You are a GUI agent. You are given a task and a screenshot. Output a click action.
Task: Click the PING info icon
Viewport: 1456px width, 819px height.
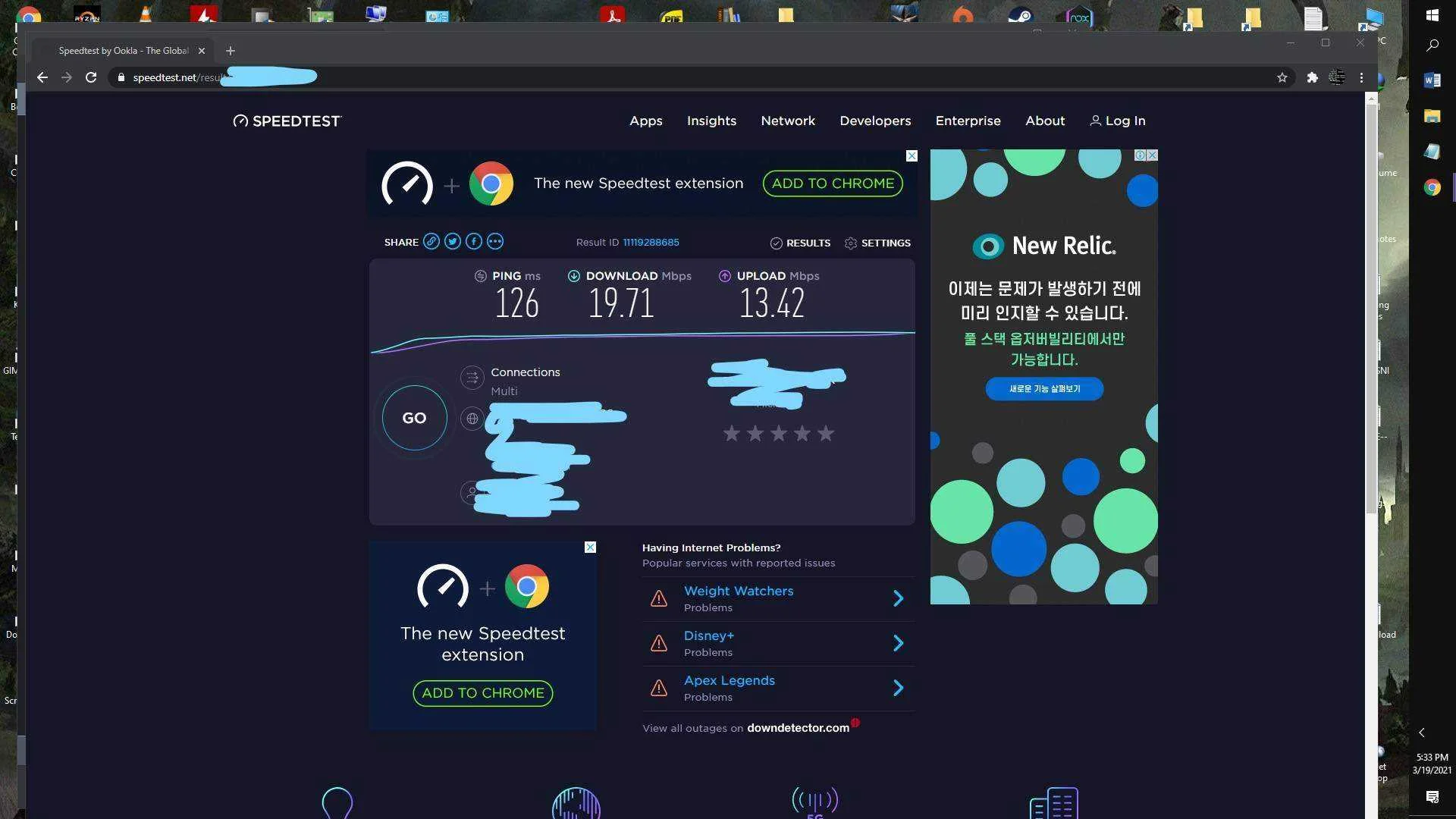tap(481, 276)
